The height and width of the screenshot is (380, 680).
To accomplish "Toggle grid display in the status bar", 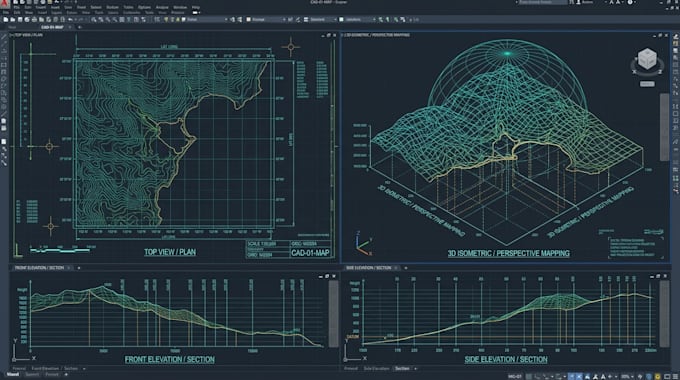I will pos(529,376).
